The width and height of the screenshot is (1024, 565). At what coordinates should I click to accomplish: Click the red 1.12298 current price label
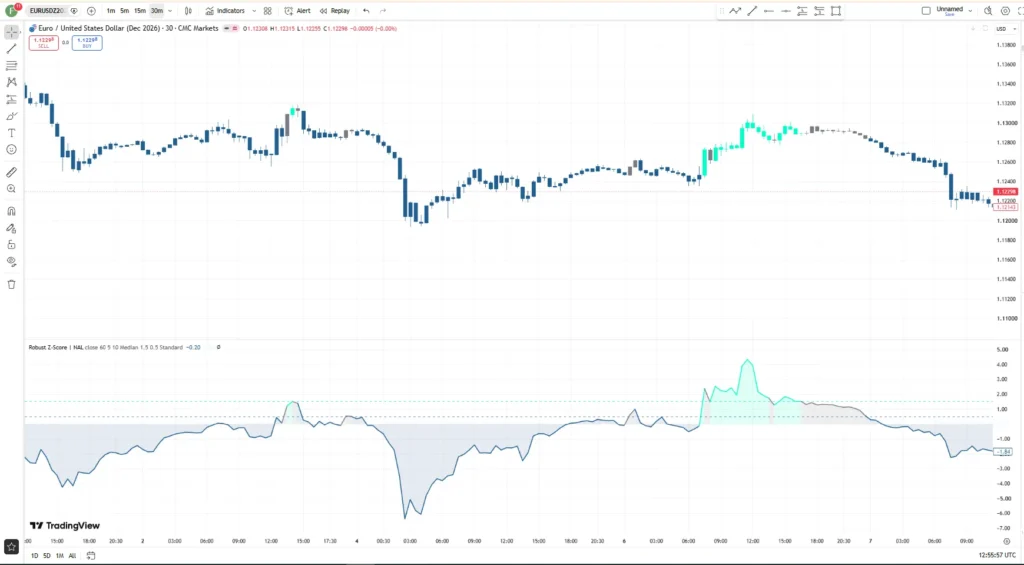(1004, 191)
